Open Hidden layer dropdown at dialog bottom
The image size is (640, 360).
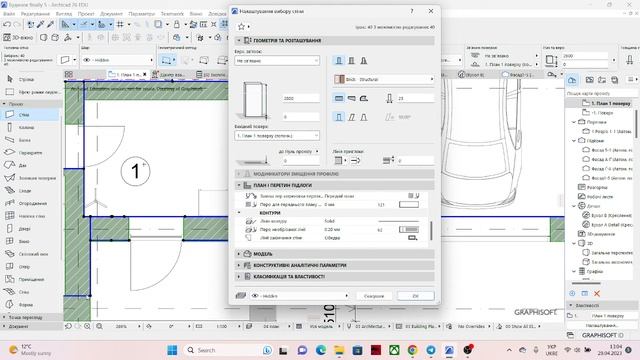click(300, 296)
